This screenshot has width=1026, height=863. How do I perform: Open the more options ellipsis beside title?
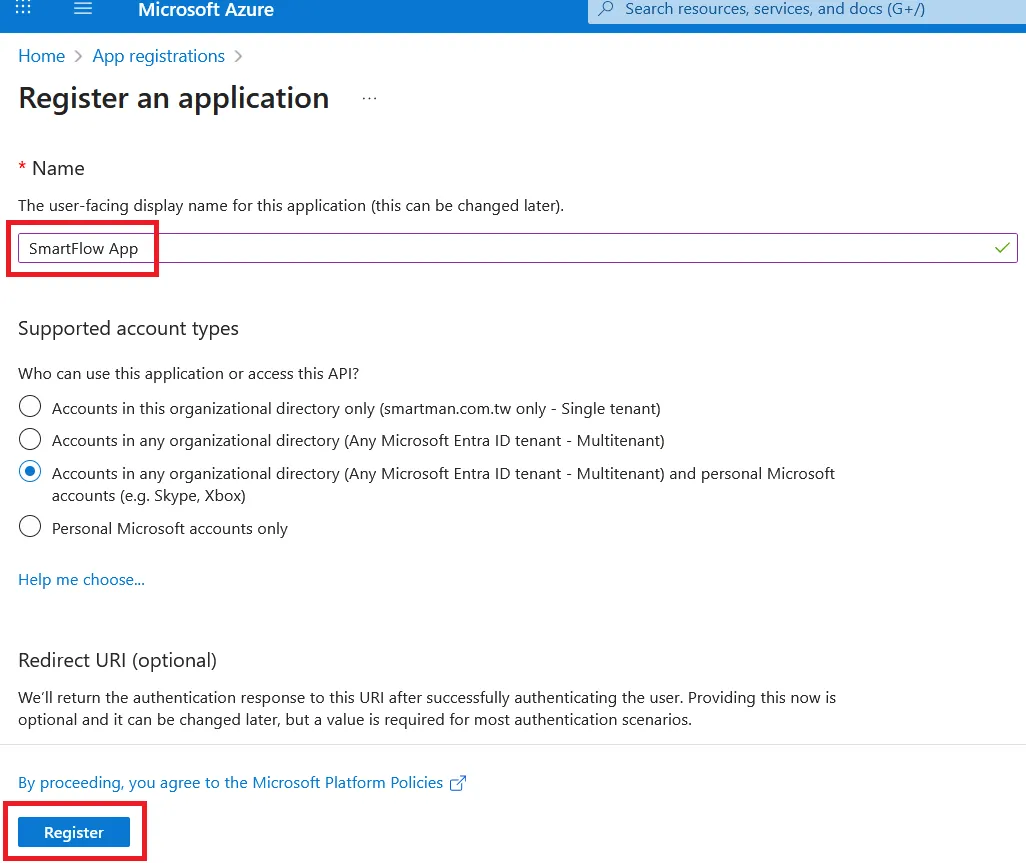(x=369, y=99)
